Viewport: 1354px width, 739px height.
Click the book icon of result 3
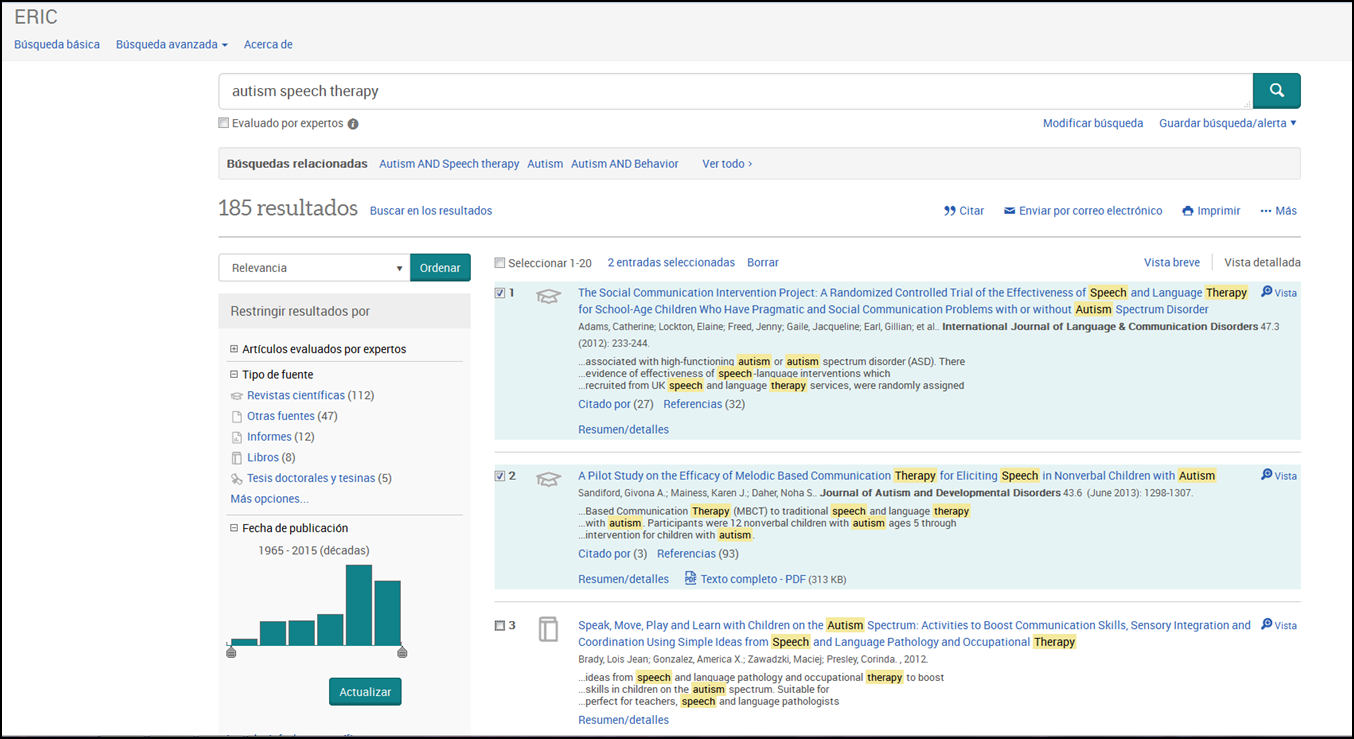click(548, 629)
